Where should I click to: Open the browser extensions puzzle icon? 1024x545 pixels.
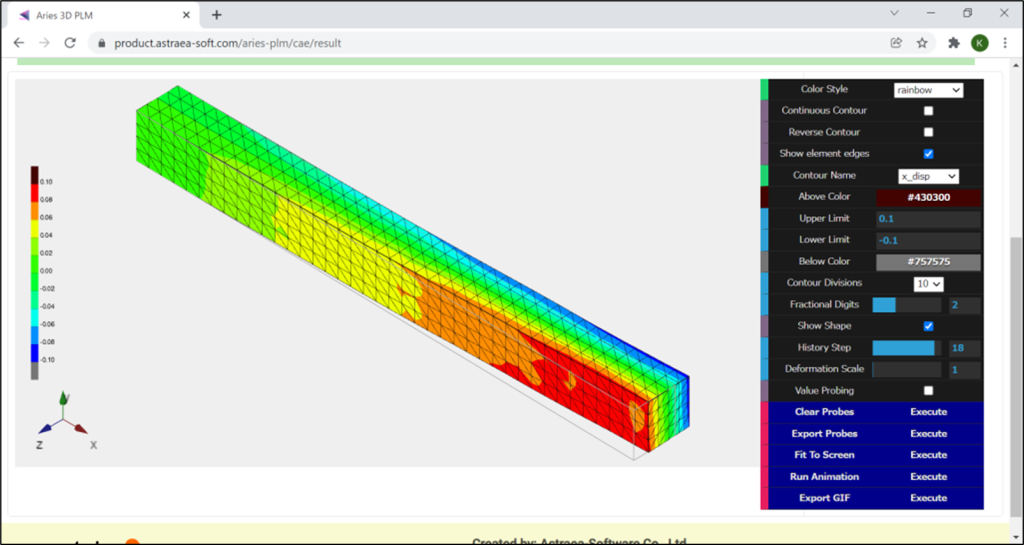[954, 43]
